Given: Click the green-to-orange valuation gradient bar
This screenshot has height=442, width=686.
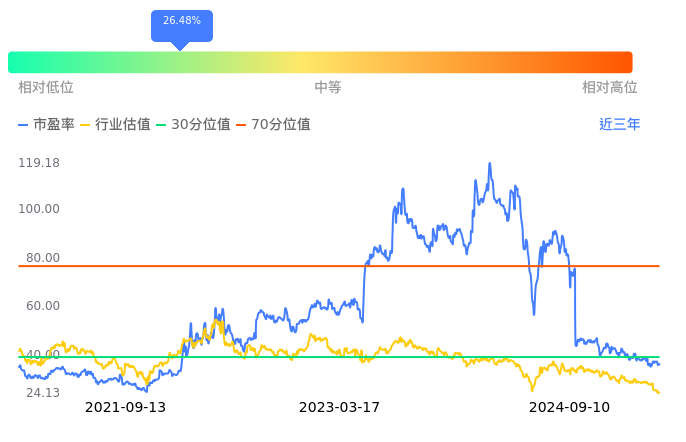Looking at the screenshot, I should pyautogui.click(x=320, y=62).
